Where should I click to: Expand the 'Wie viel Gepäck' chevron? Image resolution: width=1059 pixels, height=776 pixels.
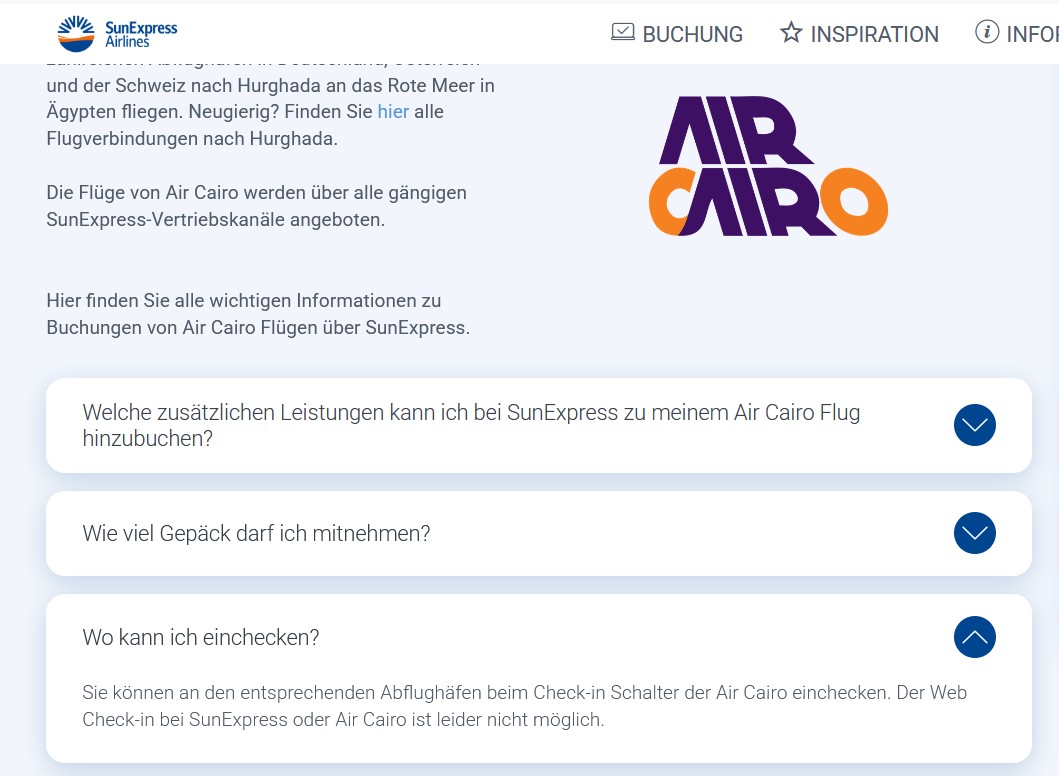(x=974, y=533)
